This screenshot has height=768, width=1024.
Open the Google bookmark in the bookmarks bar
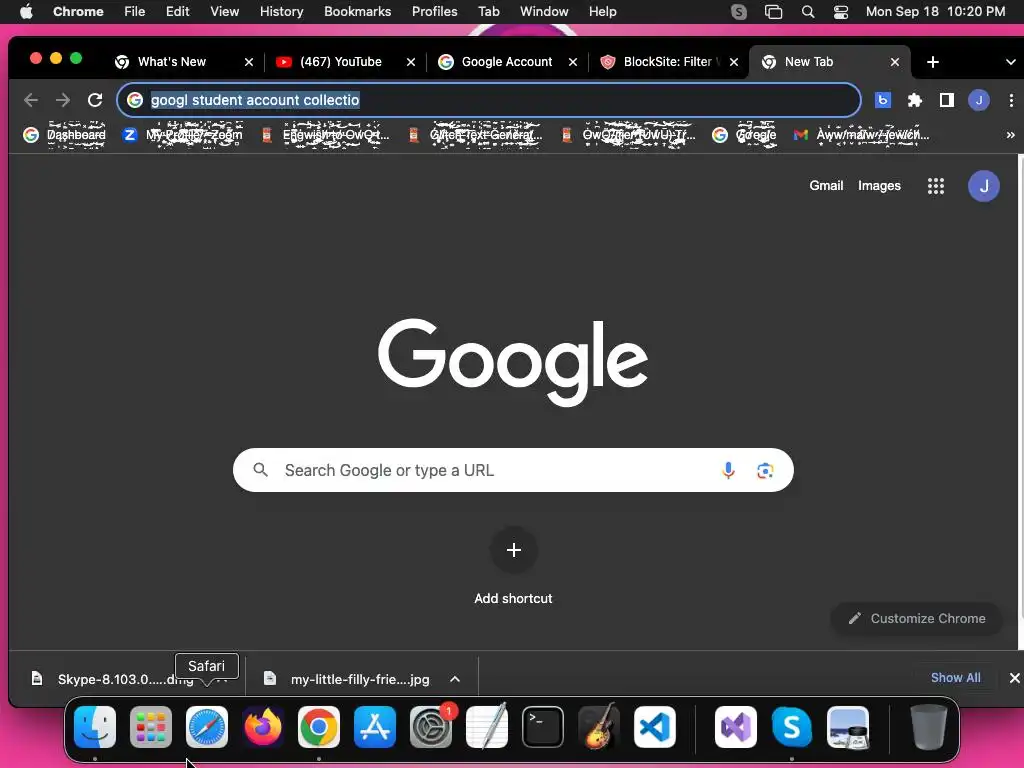[x=744, y=135]
